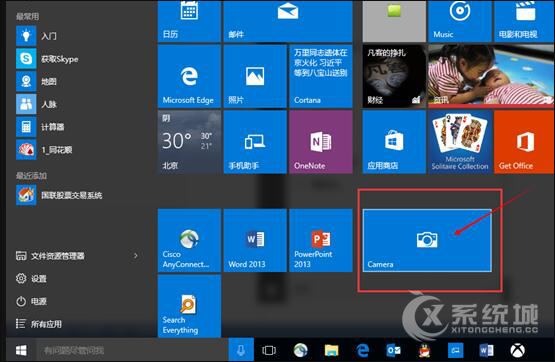Viewport: 555px width, 362px height.
Task: Launch Phone Companion (手机助手) tile
Action: click(x=255, y=142)
